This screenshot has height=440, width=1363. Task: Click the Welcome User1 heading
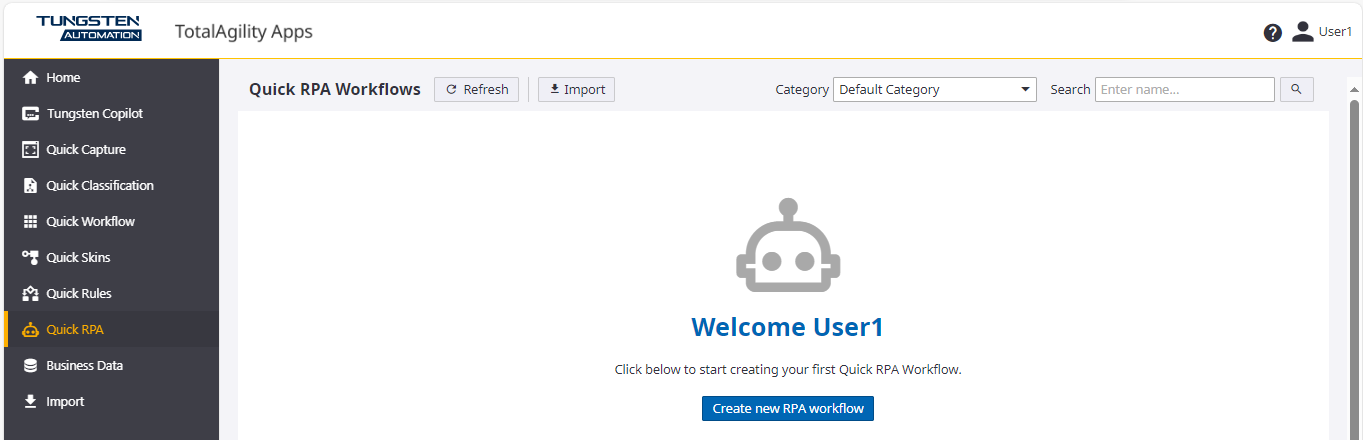788,328
